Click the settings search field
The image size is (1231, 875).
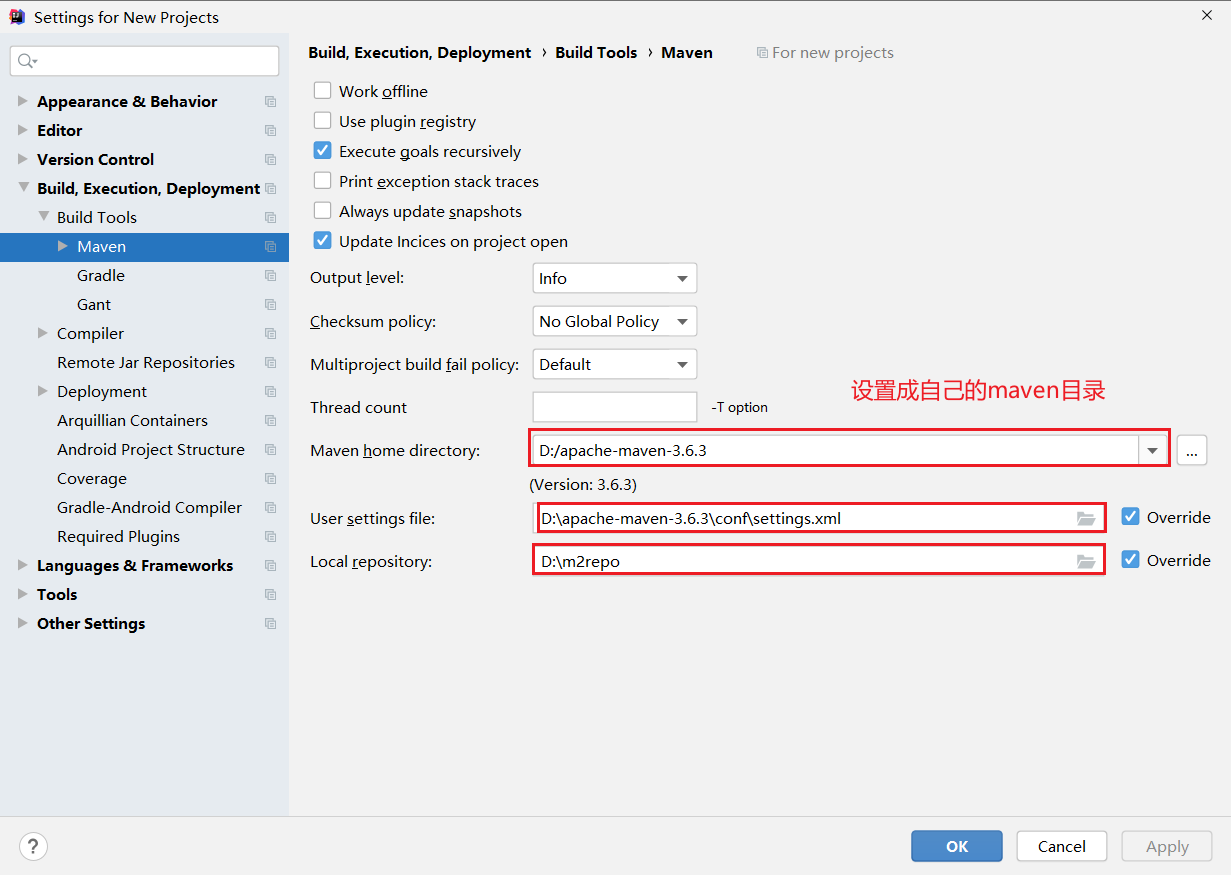pos(145,61)
